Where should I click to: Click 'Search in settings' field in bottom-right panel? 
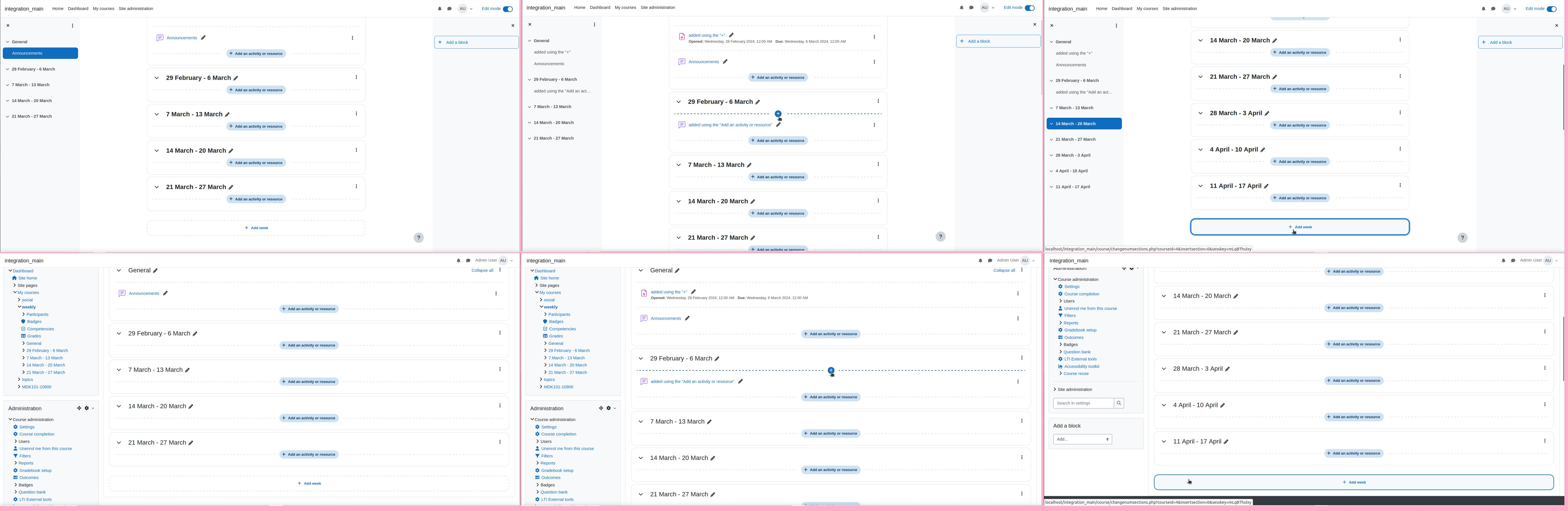point(1083,403)
